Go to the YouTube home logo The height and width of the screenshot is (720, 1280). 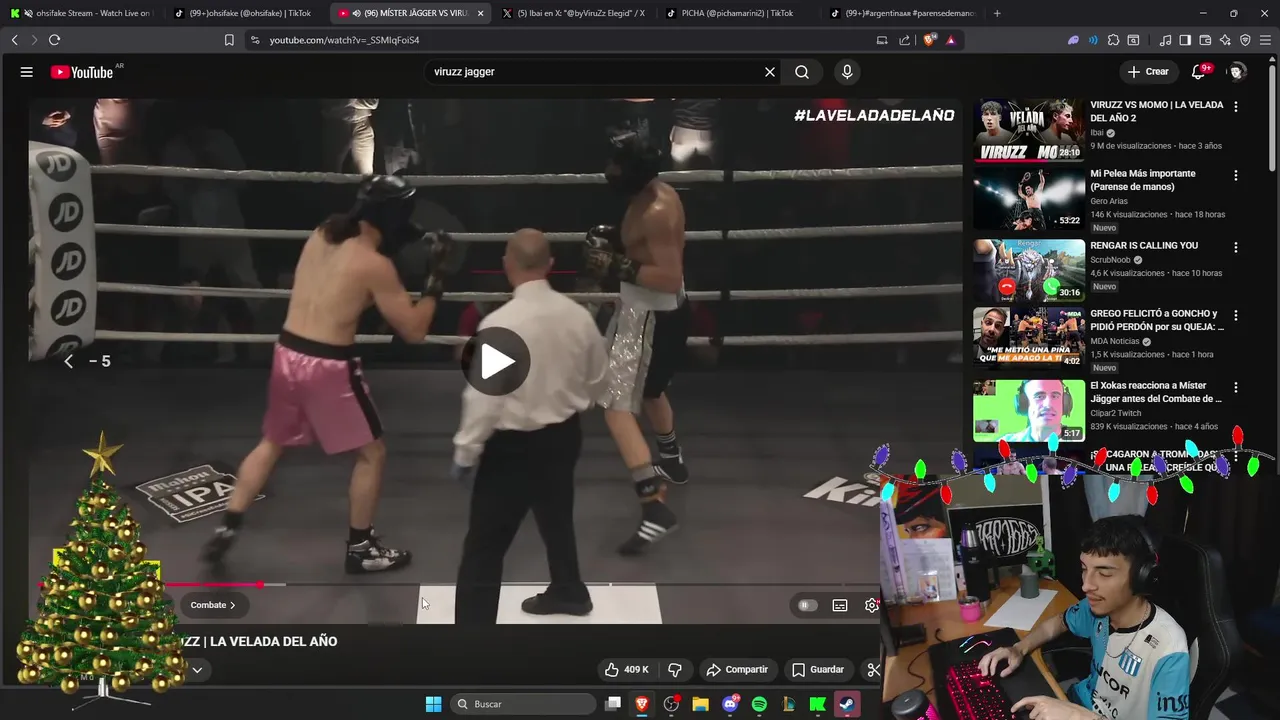(82, 72)
